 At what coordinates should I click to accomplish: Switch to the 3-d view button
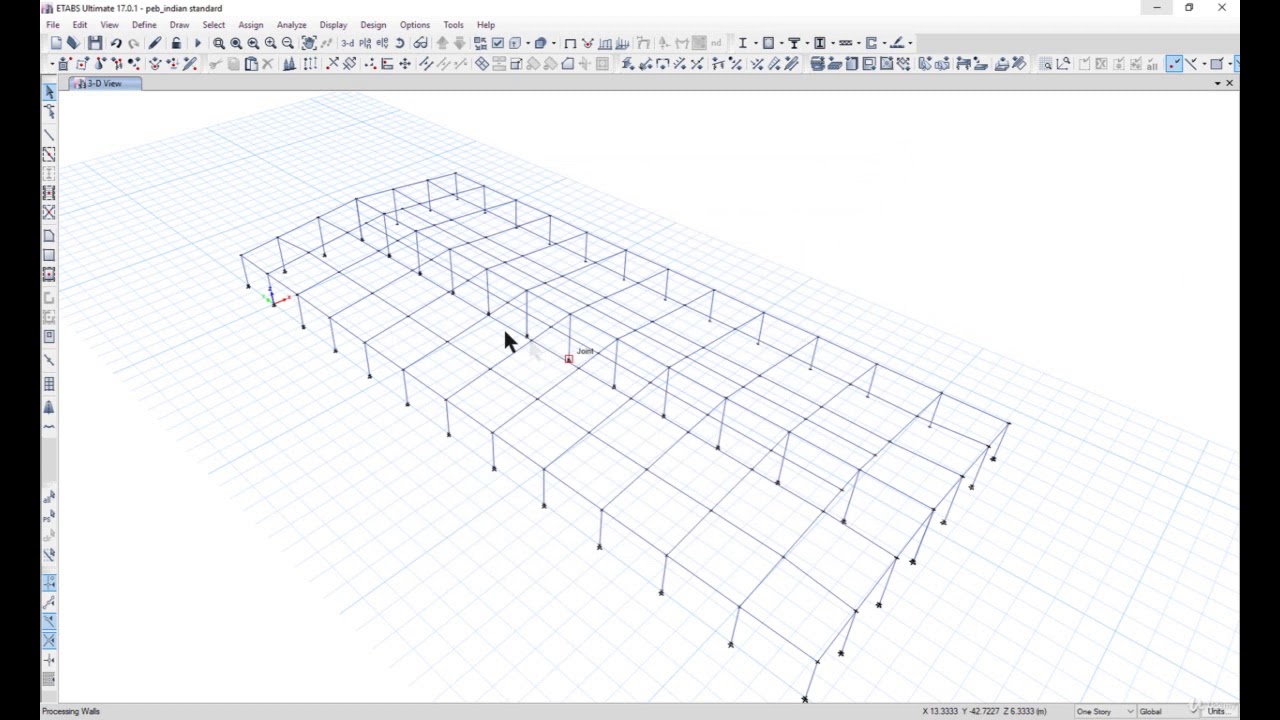[x=347, y=43]
